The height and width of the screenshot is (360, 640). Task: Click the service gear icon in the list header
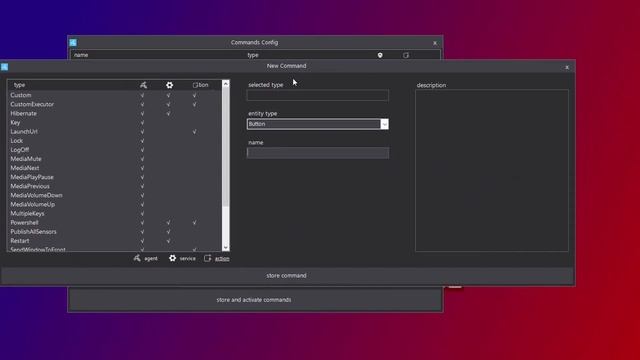tap(169, 85)
